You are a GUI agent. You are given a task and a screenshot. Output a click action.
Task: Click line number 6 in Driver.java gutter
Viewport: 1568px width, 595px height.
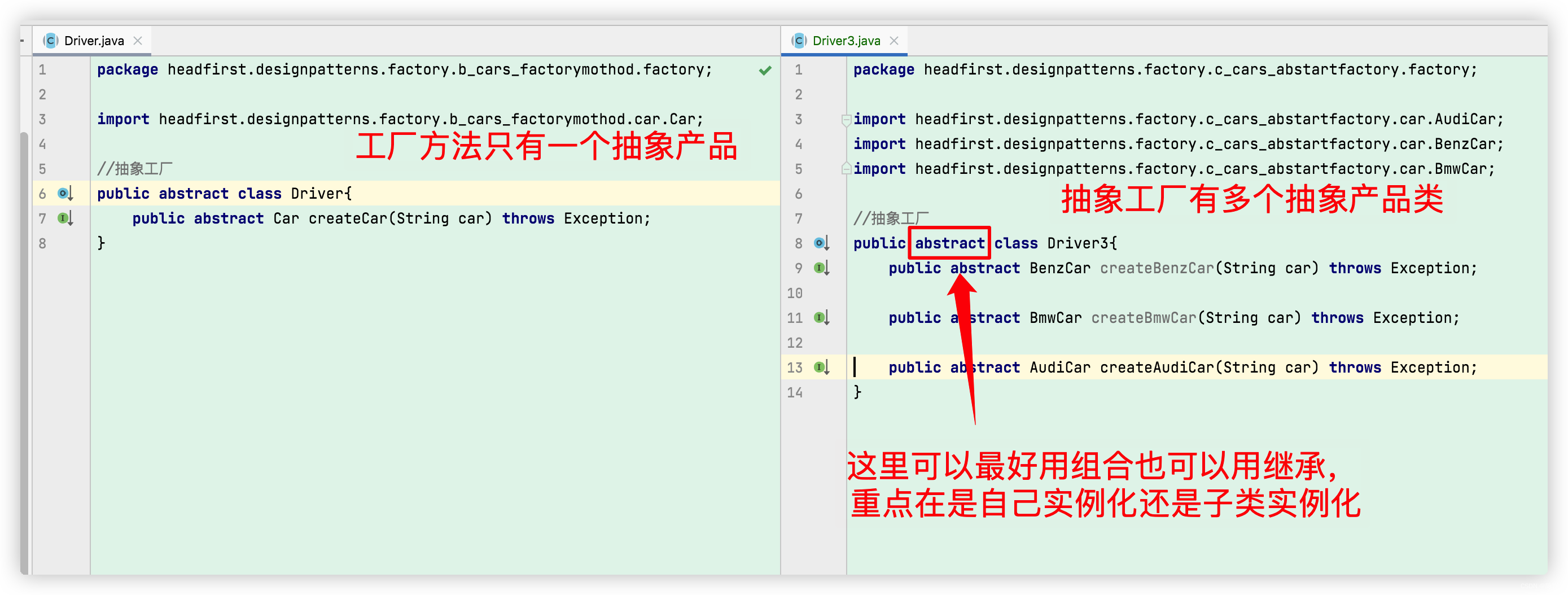click(42, 194)
